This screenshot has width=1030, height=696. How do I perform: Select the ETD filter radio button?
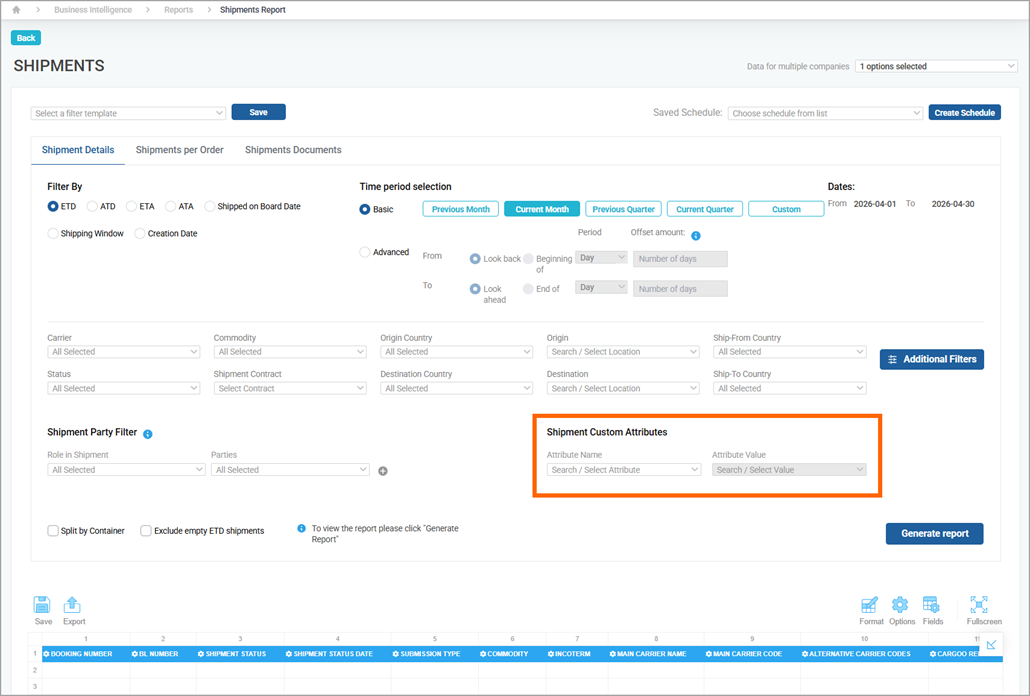(x=53, y=206)
